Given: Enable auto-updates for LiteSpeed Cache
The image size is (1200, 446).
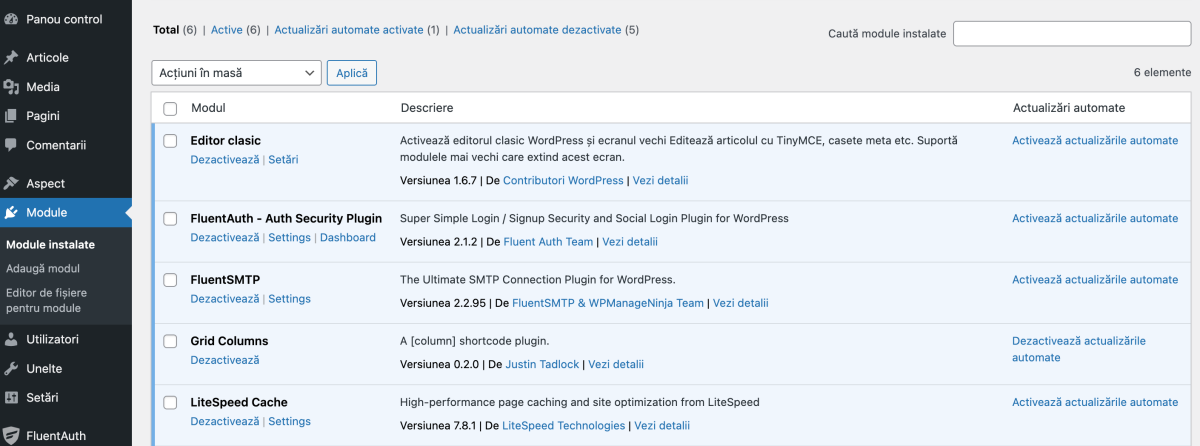Looking at the screenshot, I should (1095, 402).
